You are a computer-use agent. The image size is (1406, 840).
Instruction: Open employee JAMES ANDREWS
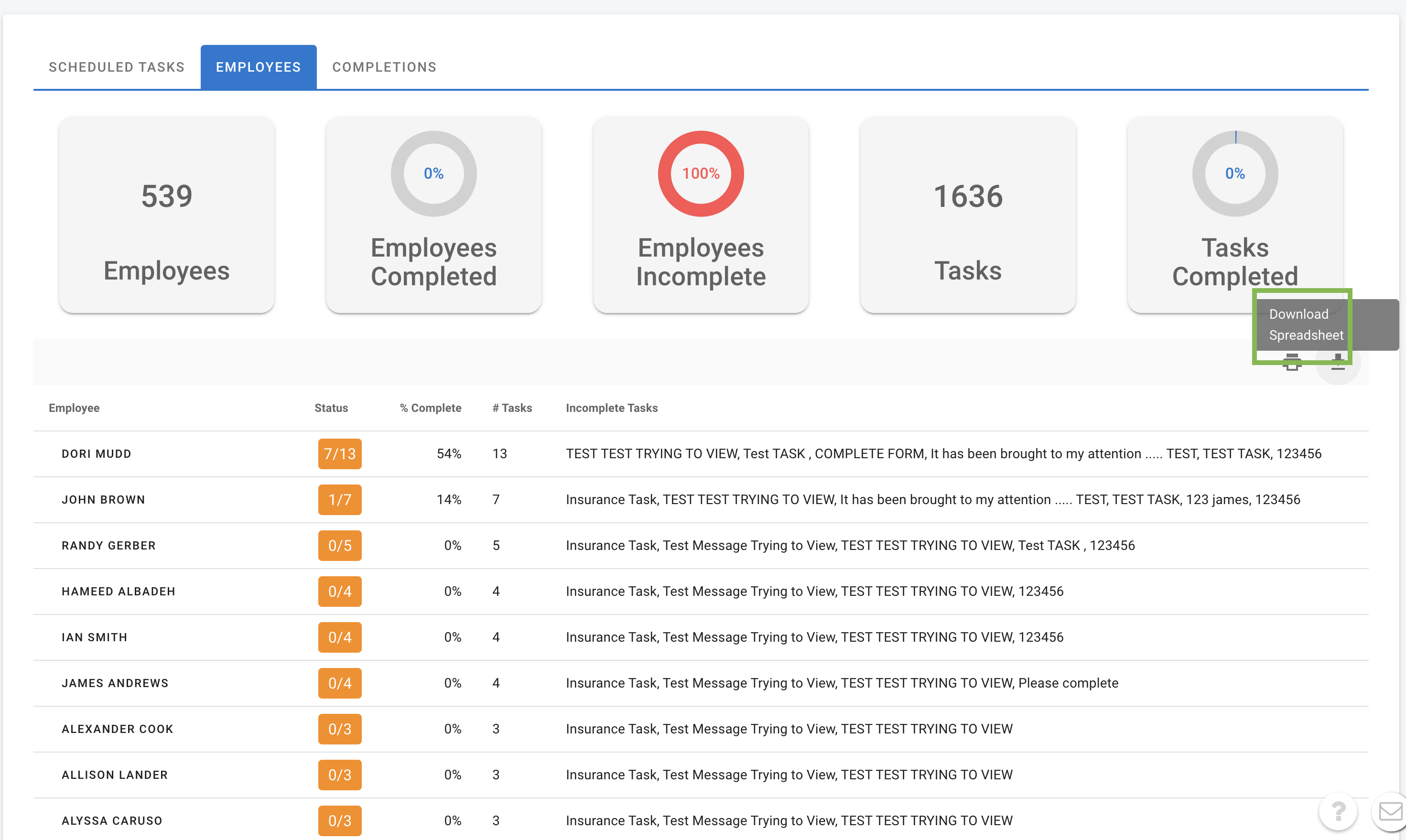115,683
